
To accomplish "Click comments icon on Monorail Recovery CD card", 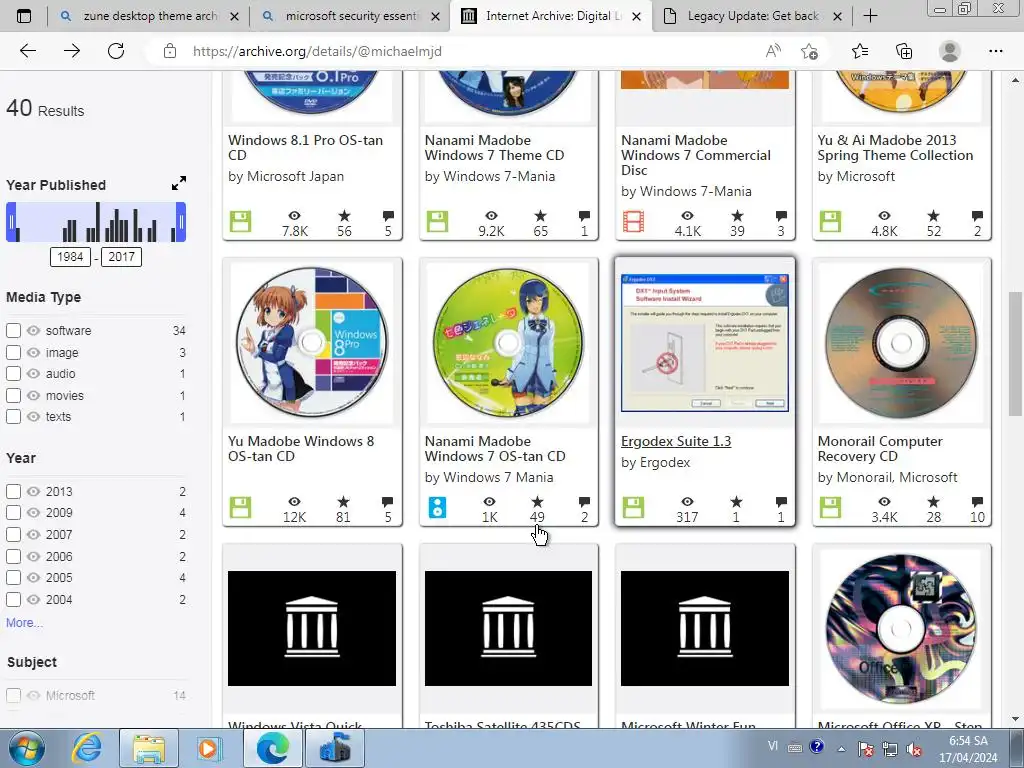I will tap(977, 502).
